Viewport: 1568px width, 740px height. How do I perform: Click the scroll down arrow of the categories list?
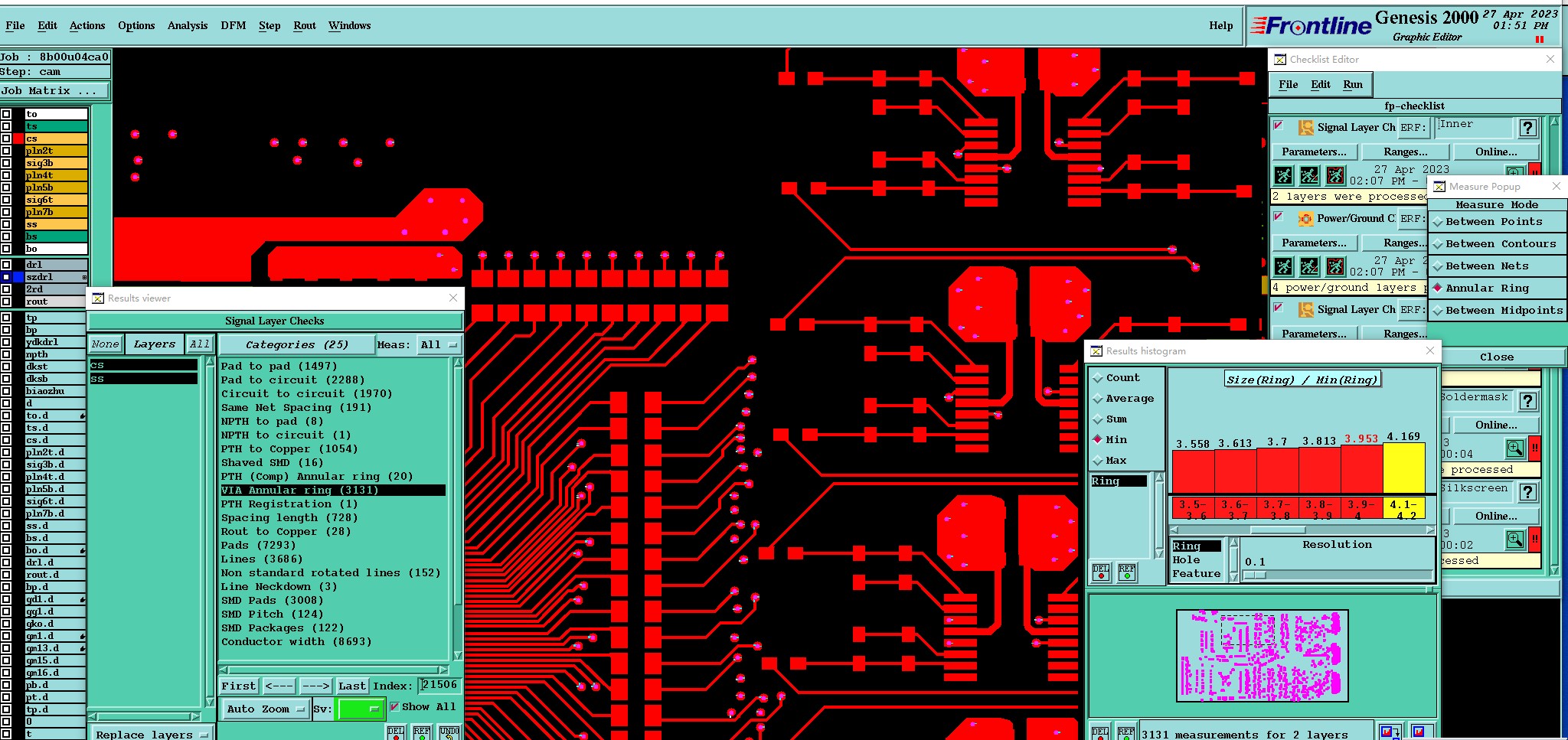click(458, 656)
